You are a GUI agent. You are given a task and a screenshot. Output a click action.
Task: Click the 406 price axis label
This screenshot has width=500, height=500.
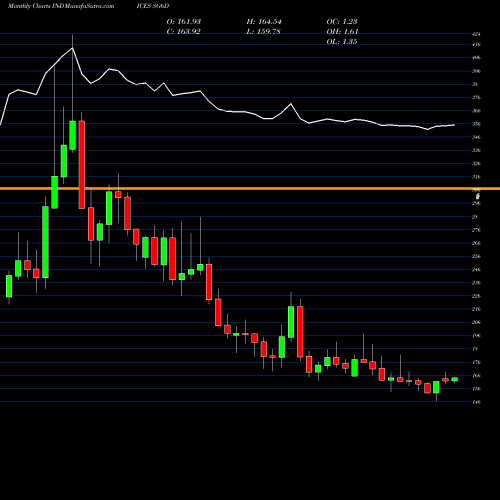click(477, 58)
